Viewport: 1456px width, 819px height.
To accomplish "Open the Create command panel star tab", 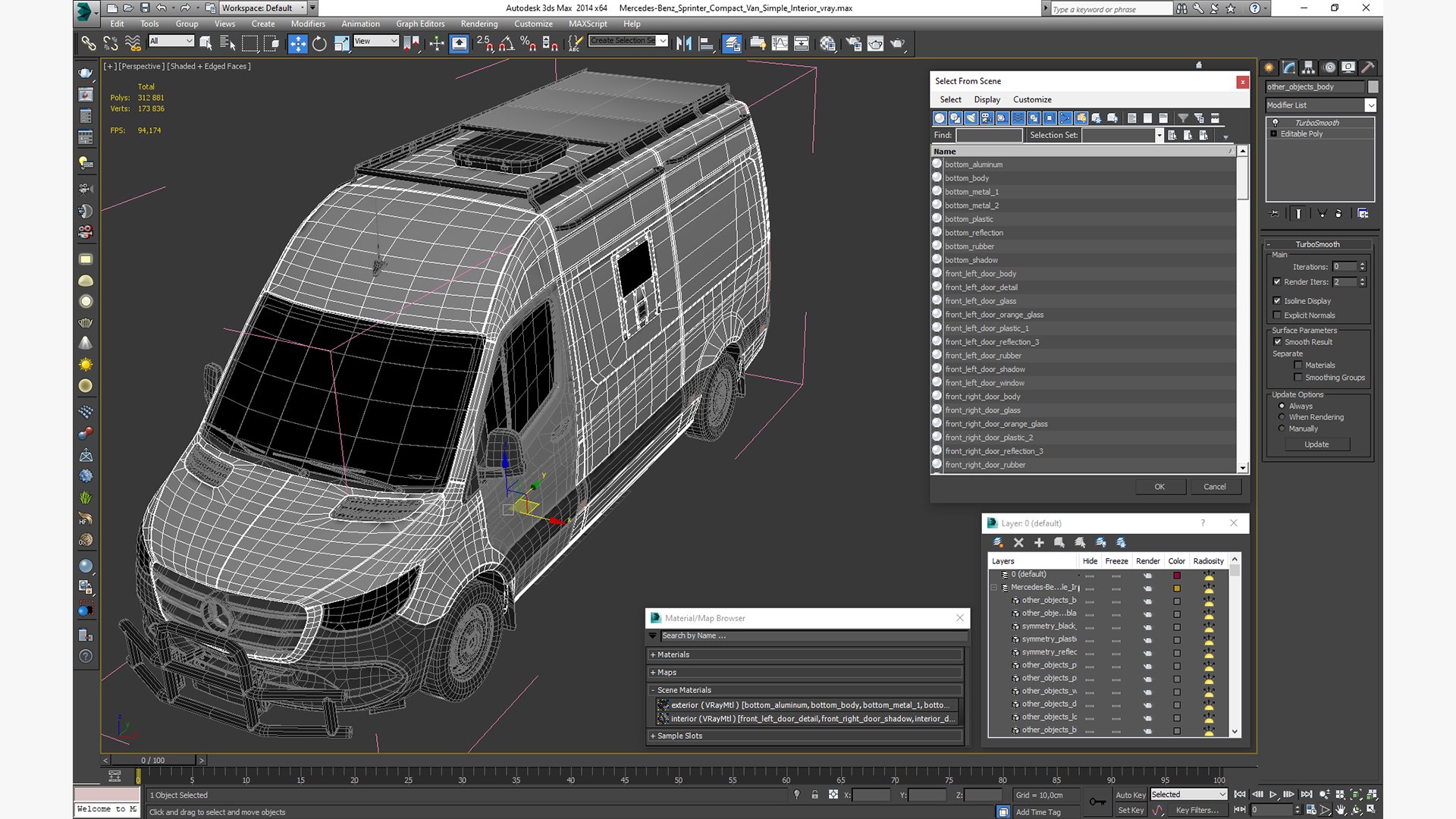I will click(x=1269, y=67).
